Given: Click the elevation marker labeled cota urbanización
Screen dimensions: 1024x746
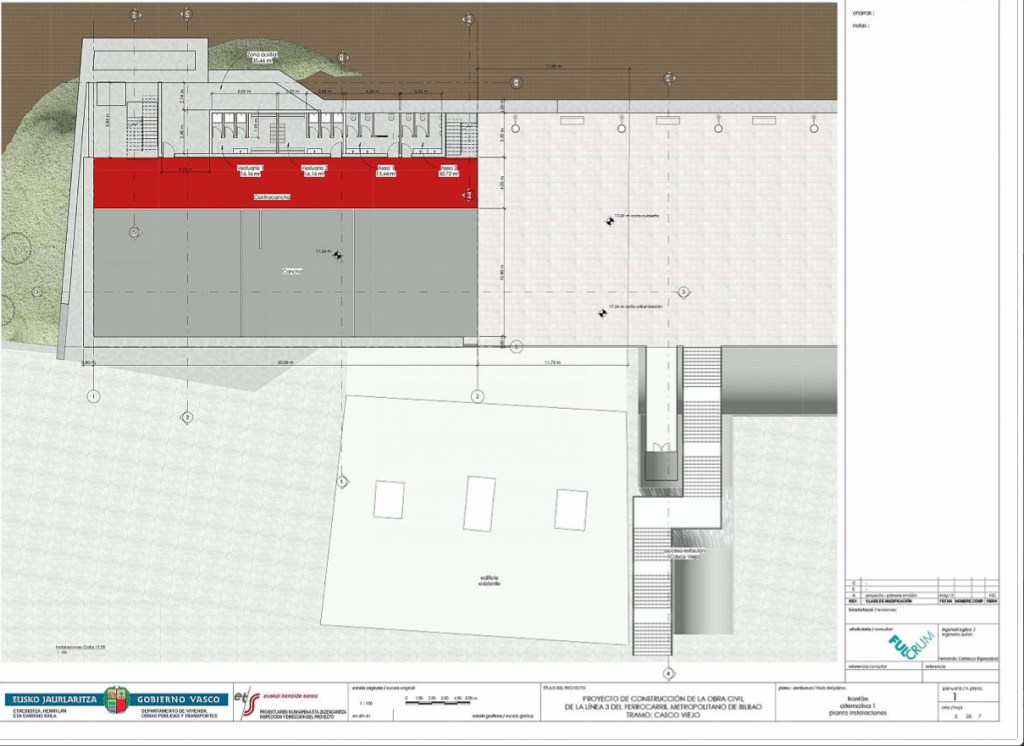Looking at the screenshot, I should [602, 311].
